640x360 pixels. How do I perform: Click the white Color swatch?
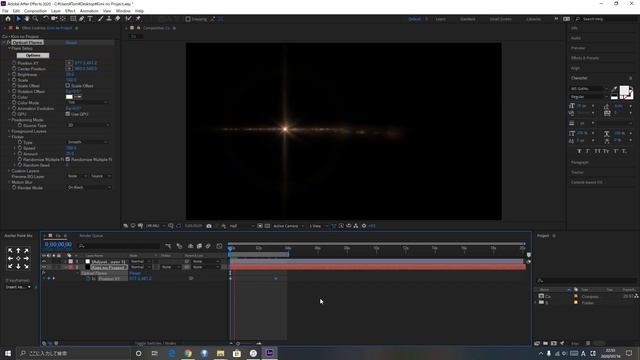(x=69, y=97)
